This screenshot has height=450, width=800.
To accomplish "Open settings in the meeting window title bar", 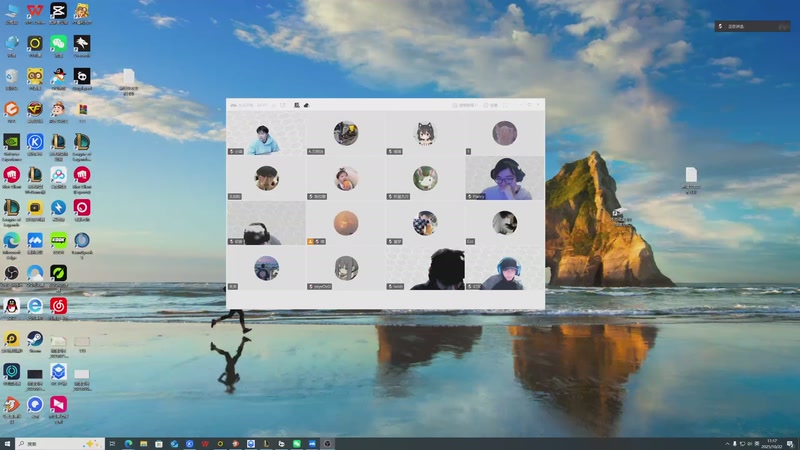I will [490, 105].
